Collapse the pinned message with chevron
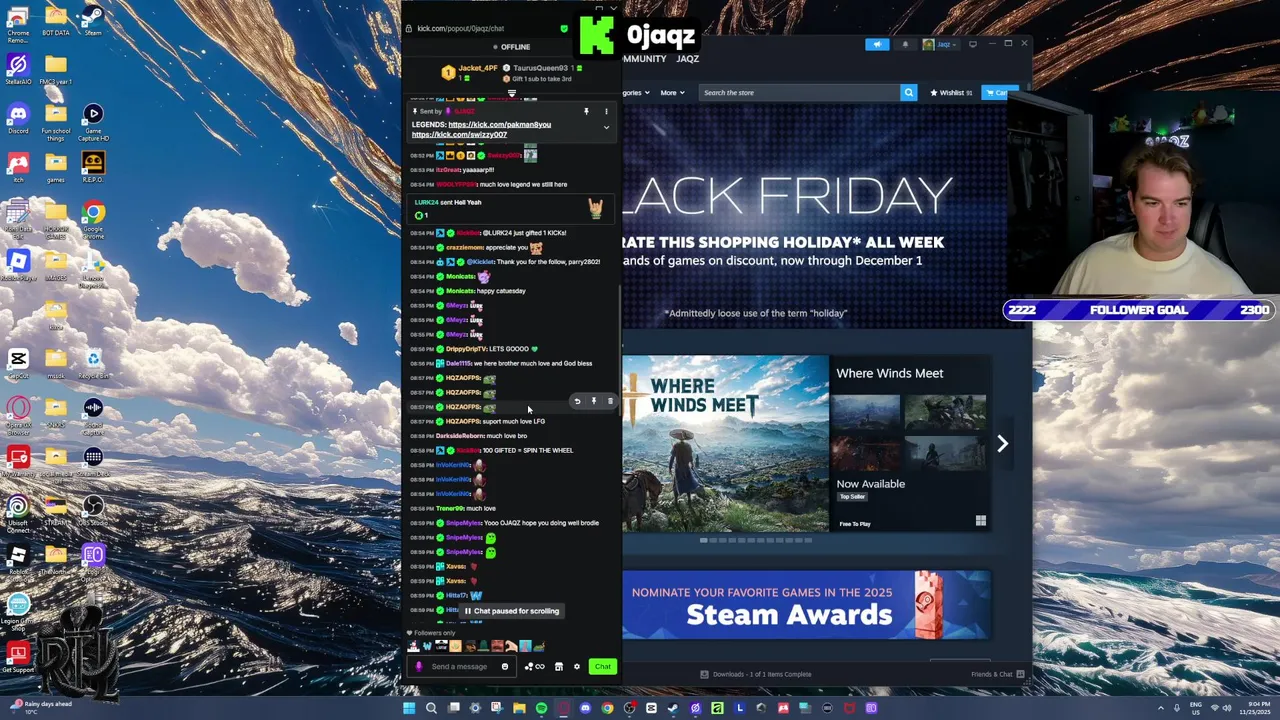The image size is (1280, 720). click(605, 128)
